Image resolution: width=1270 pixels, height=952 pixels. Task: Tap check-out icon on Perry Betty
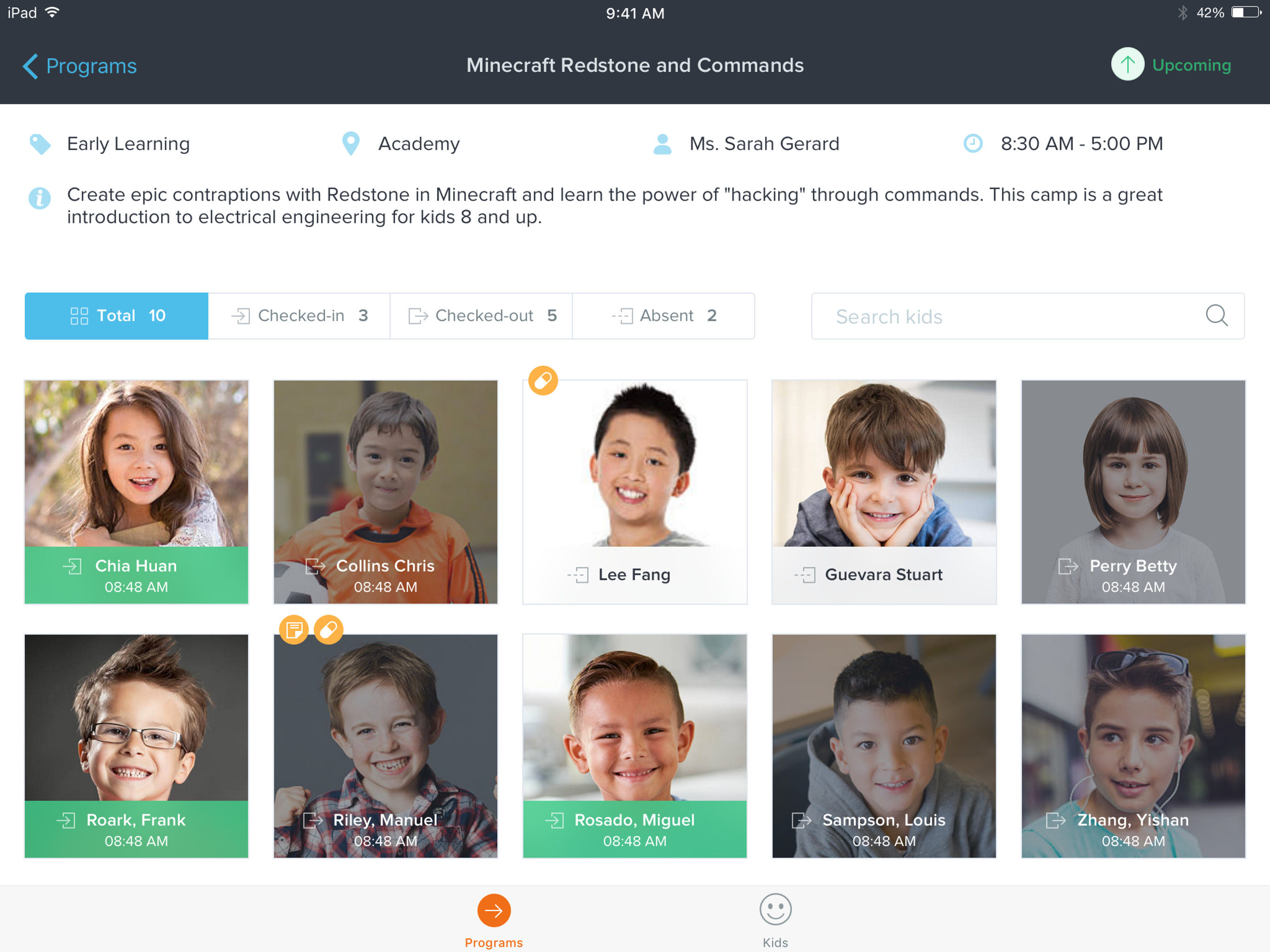1068,566
